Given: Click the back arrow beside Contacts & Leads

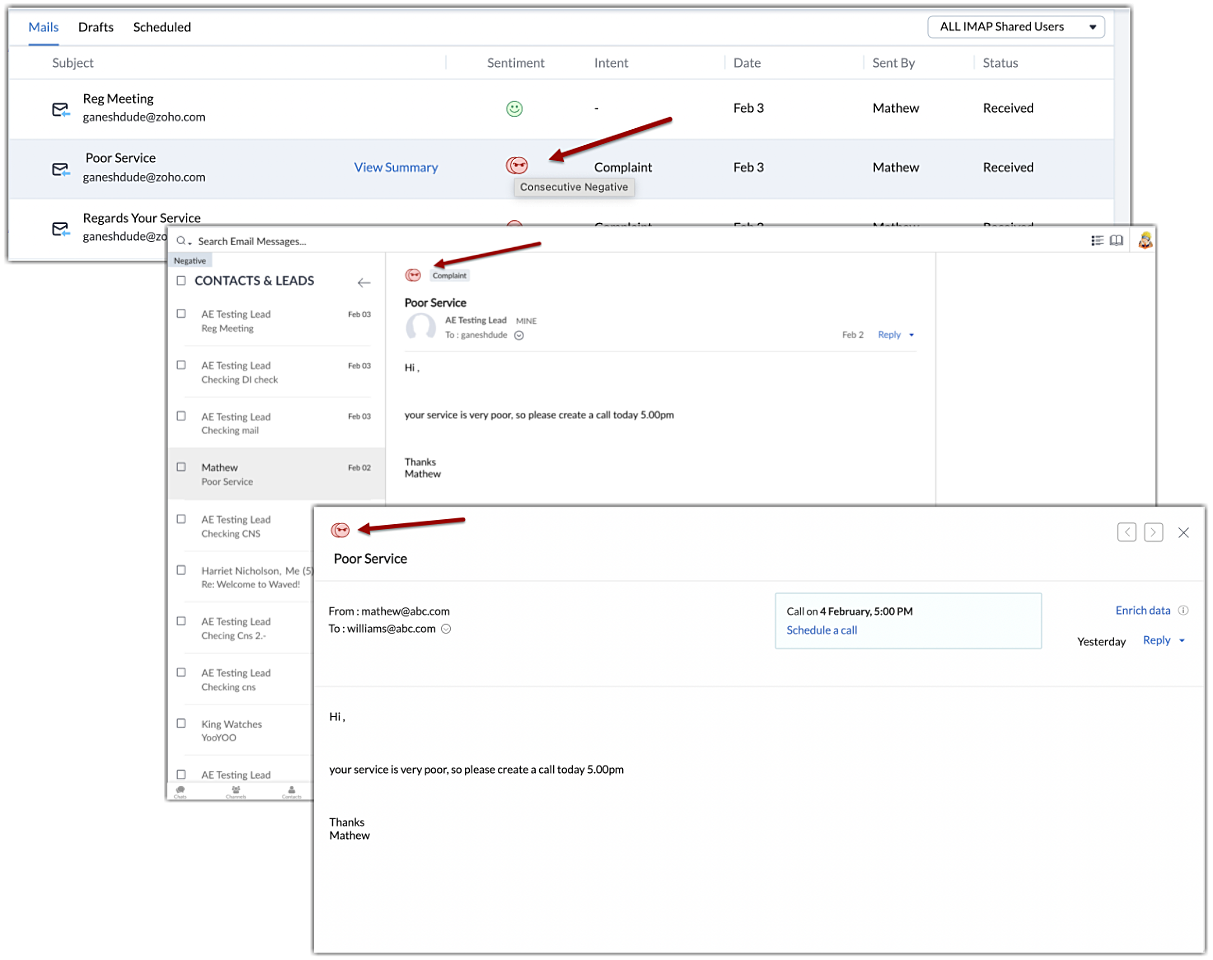Looking at the screenshot, I should point(364,282).
